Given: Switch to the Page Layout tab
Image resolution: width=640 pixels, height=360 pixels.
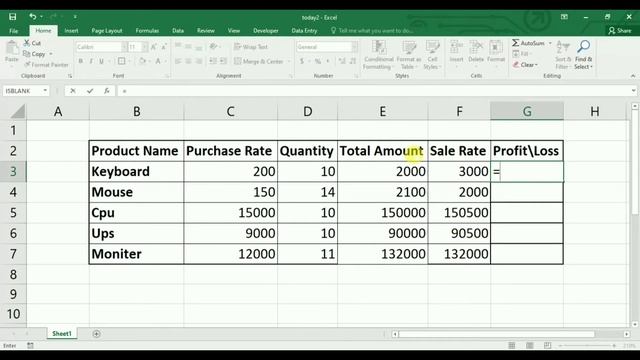Looking at the screenshot, I should (107, 31).
